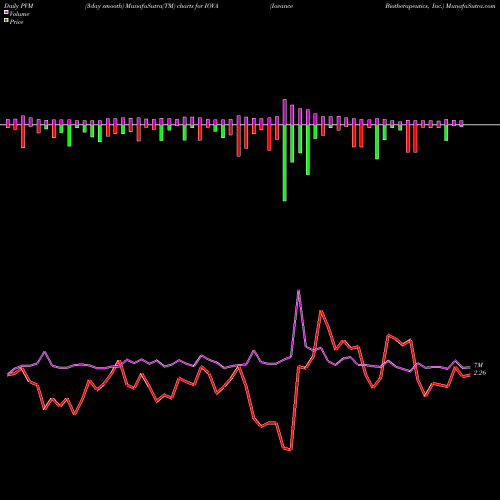Click the 'Price' legend label
500x500 pixels.
tap(16, 22)
